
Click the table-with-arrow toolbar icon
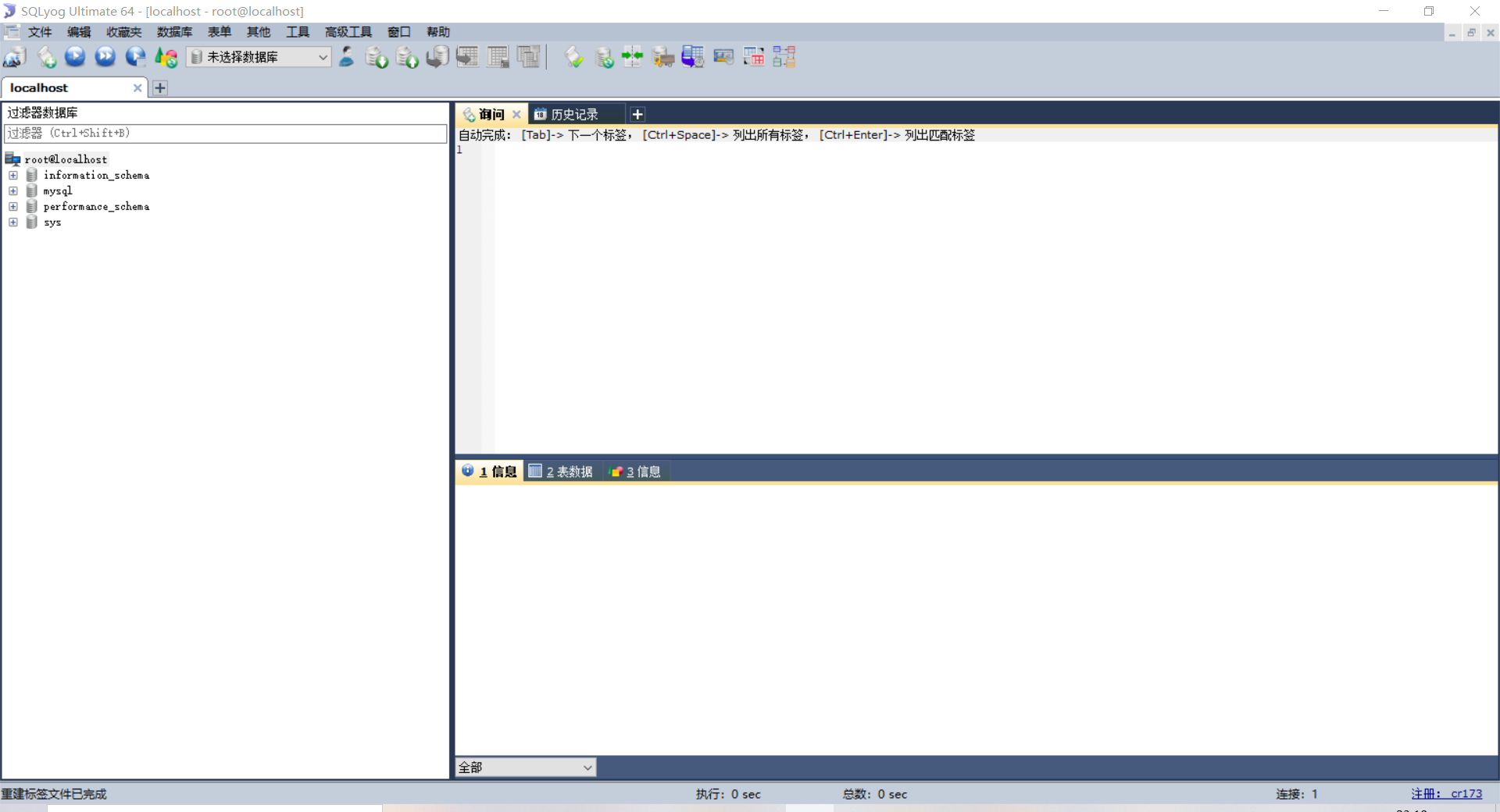(x=468, y=57)
